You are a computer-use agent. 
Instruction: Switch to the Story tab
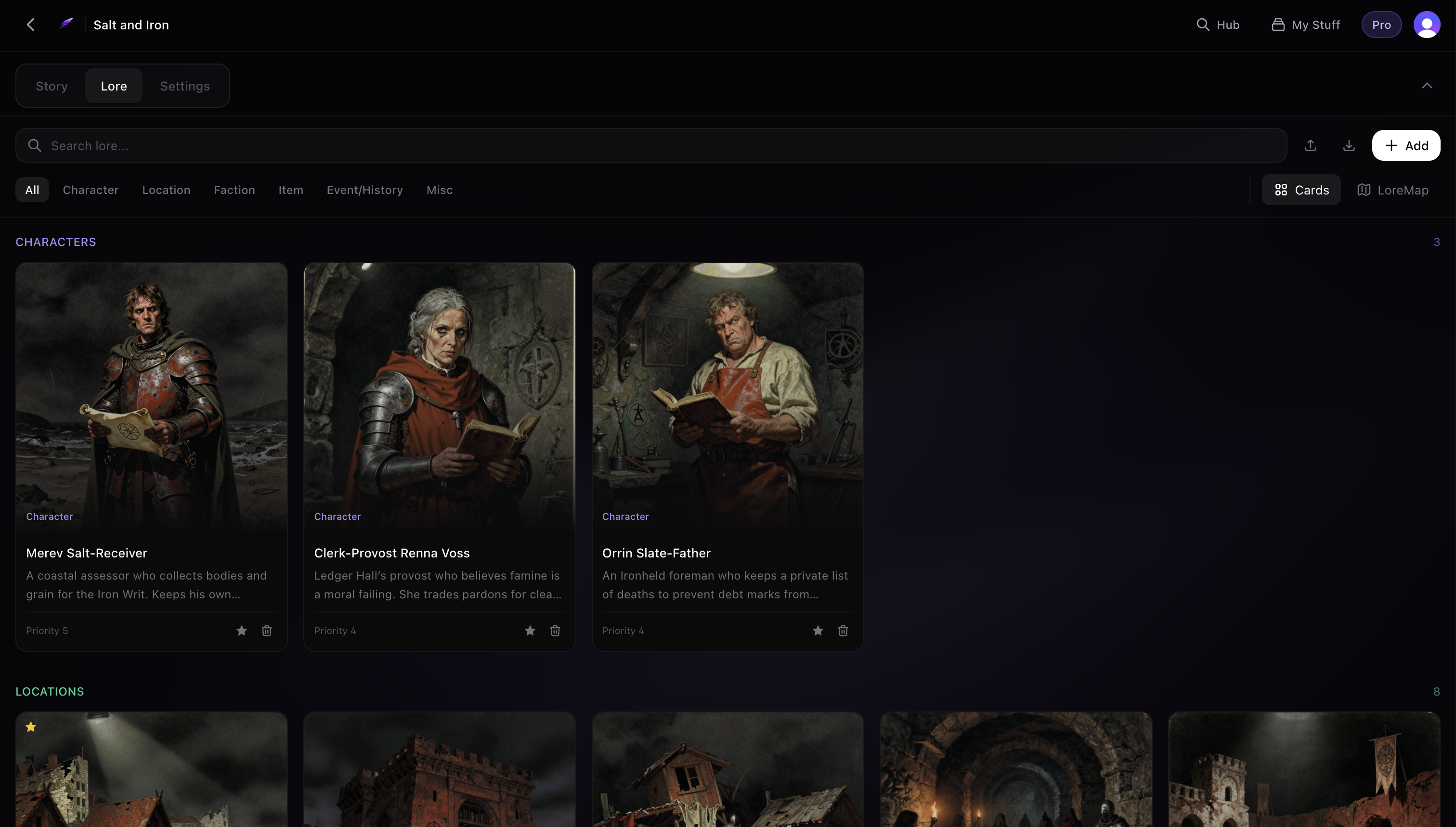(51, 86)
